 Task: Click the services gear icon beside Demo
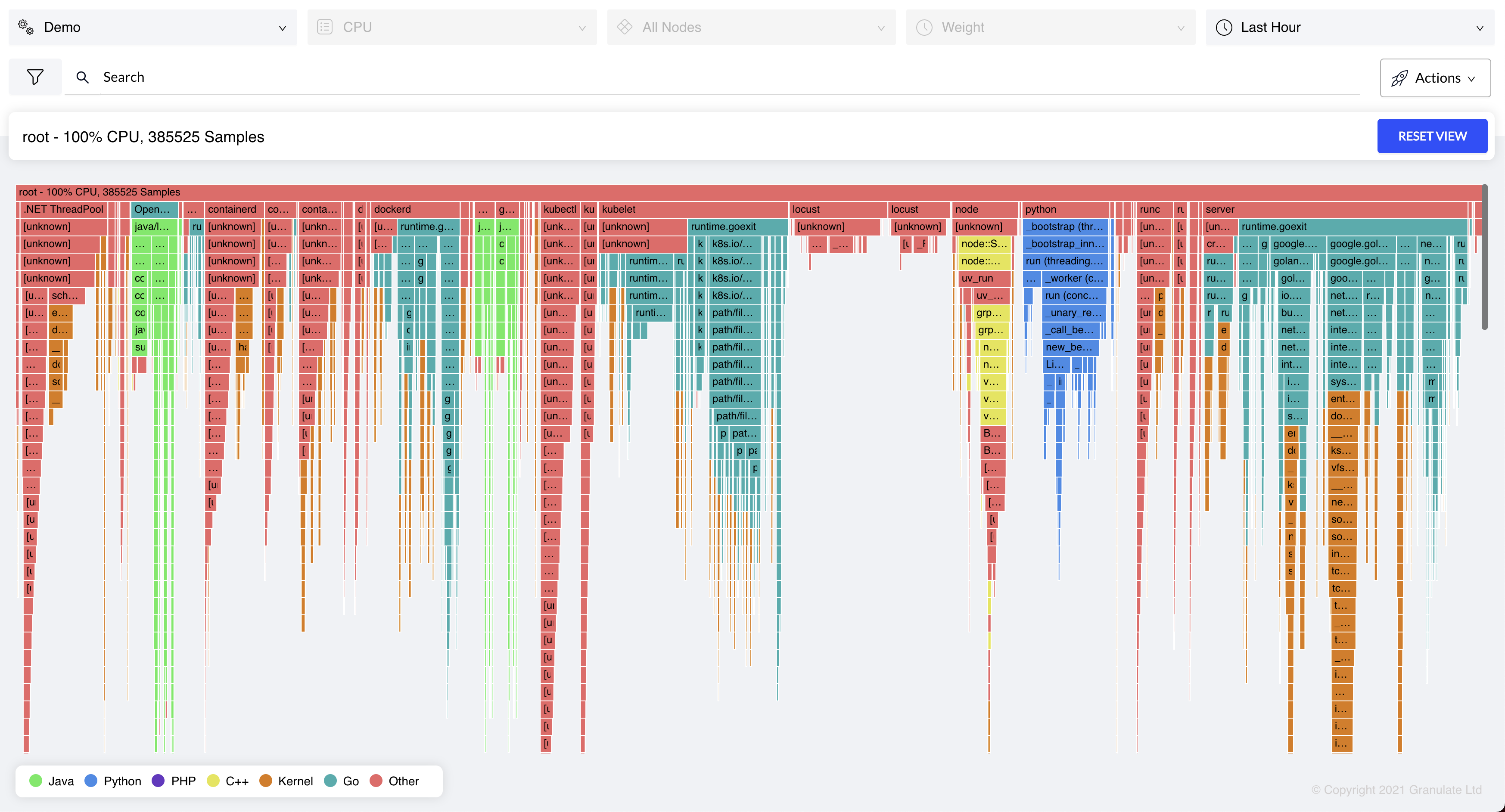(x=25, y=27)
